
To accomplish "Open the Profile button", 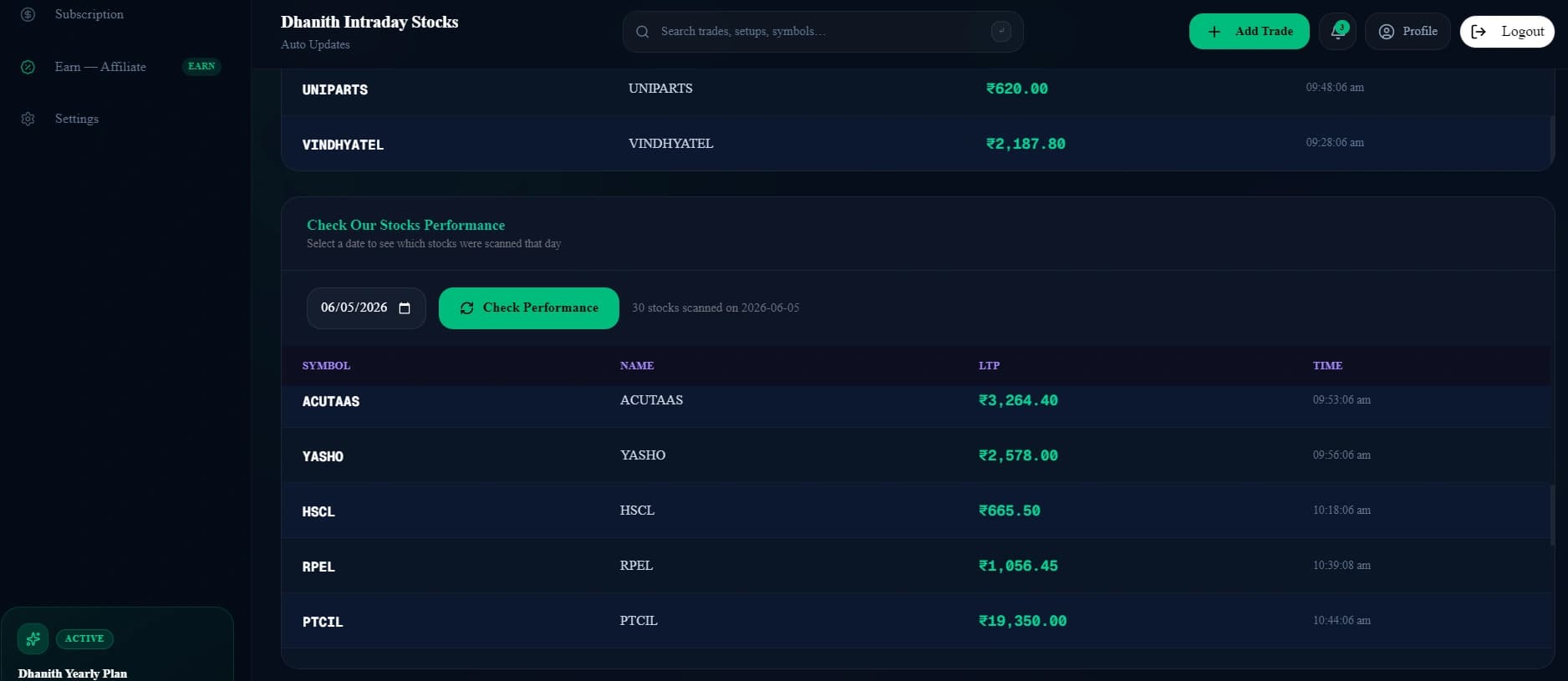I will (1408, 31).
